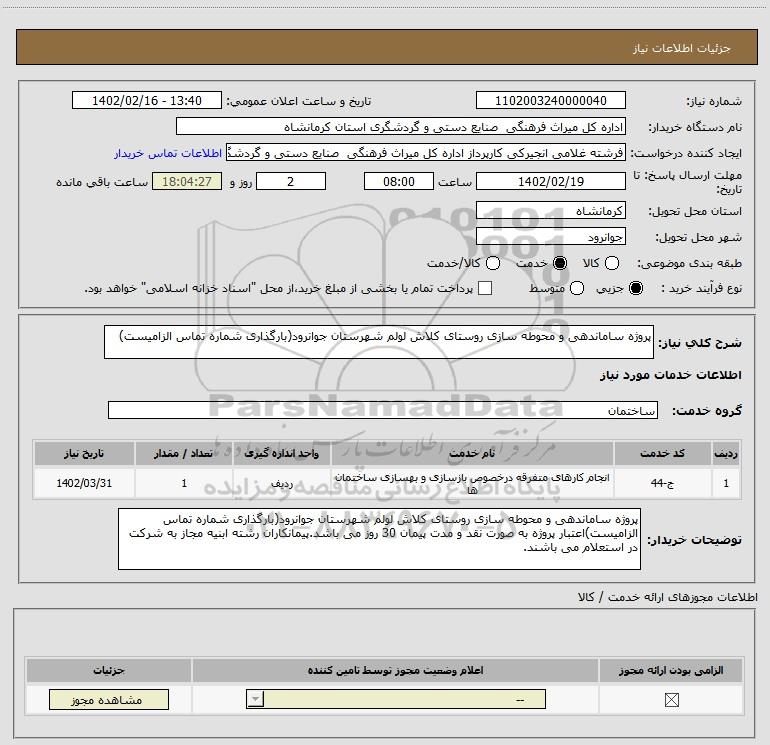The height and width of the screenshot is (745, 770).
Task: Click the واحد اندازه گیری column header
Action: click(x=281, y=453)
